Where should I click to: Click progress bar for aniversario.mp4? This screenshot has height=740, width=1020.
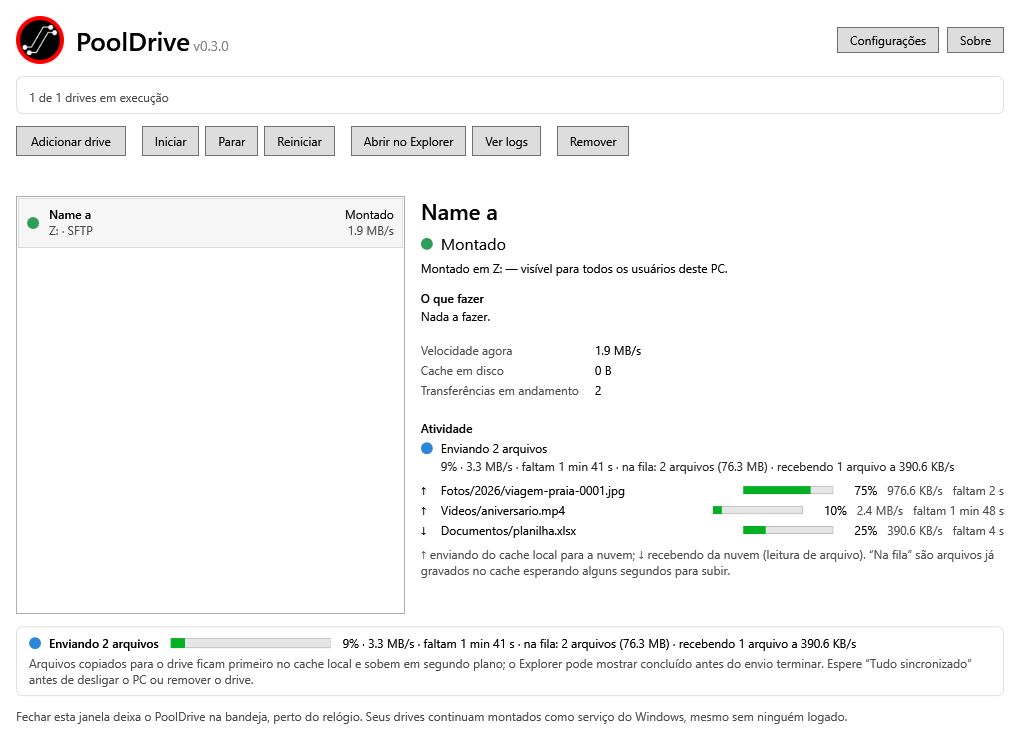(x=758, y=510)
